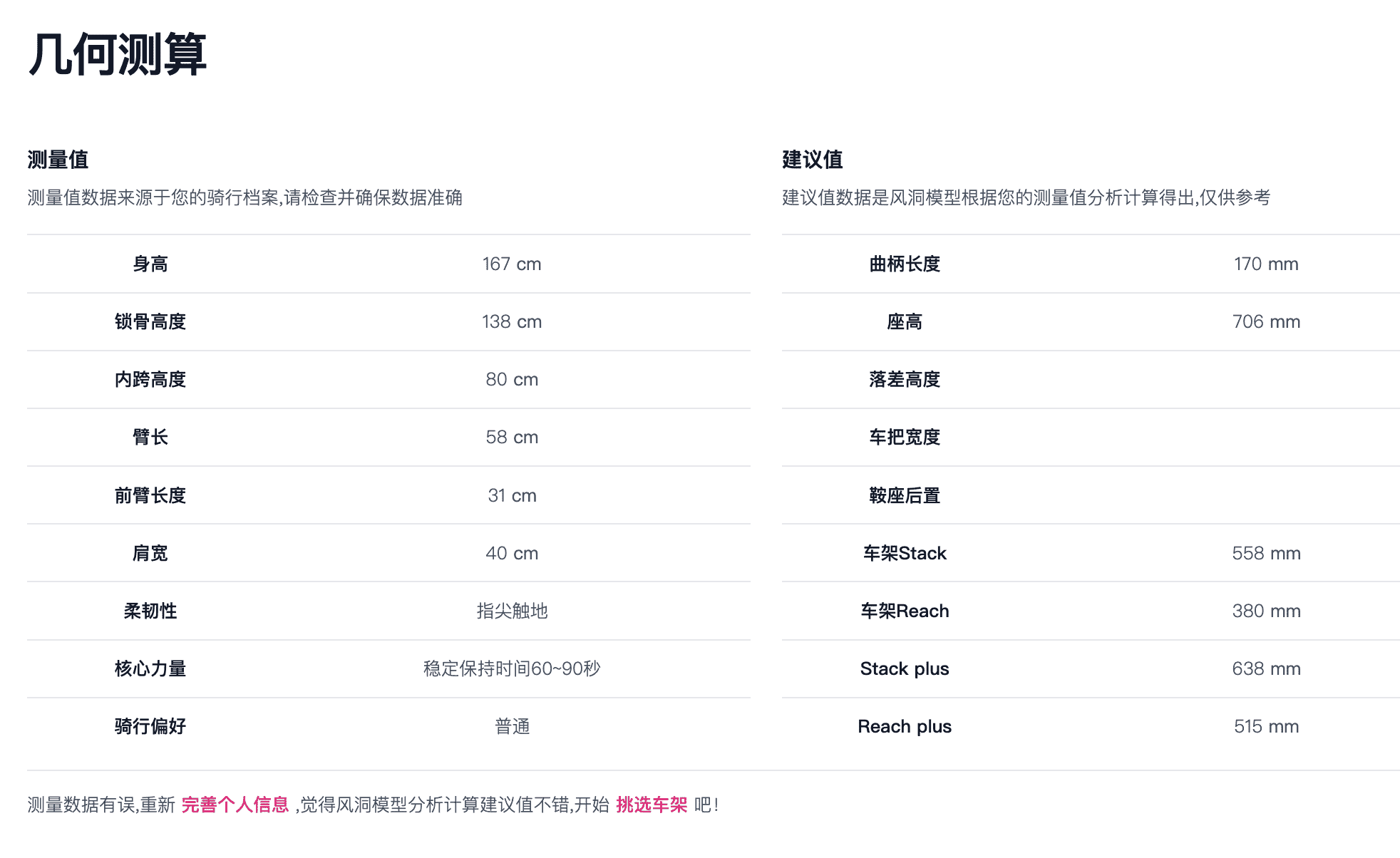Select the 落差高度 row label
Image resolution: width=1400 pixels, height=858 pixels.
[904, 380]
